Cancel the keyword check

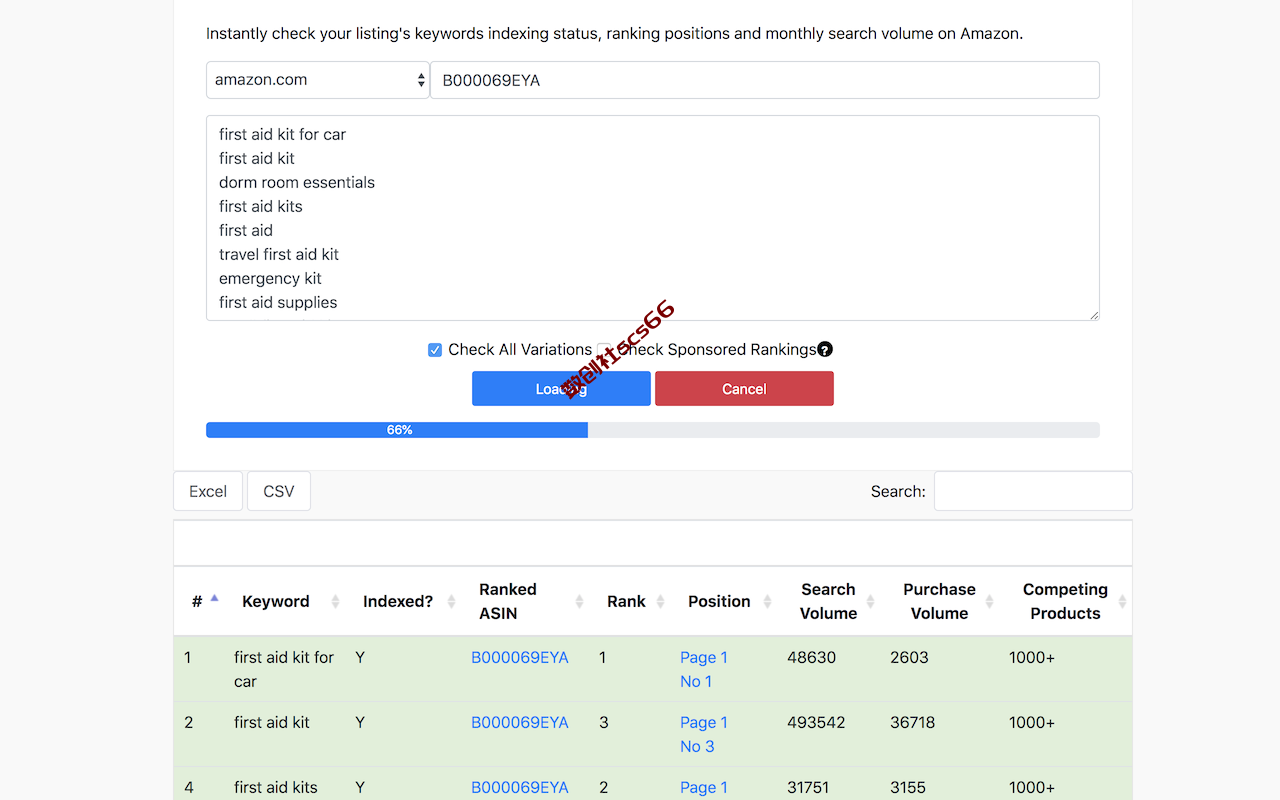click(744, 389)
